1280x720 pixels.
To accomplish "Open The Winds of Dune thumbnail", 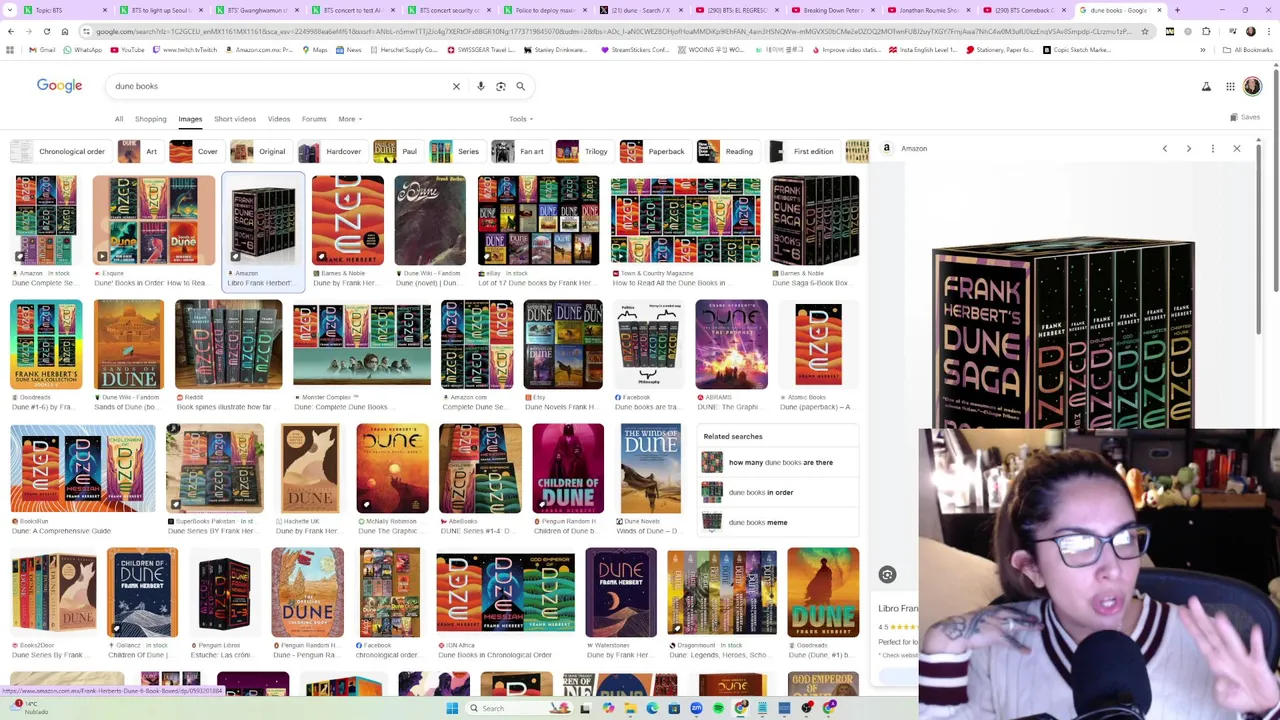I will (650, 469).
